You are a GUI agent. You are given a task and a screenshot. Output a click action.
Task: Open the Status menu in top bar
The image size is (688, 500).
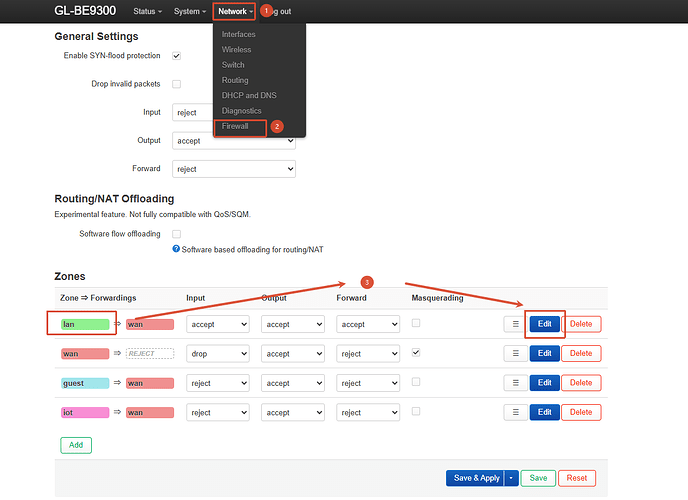tap(147, 11)
